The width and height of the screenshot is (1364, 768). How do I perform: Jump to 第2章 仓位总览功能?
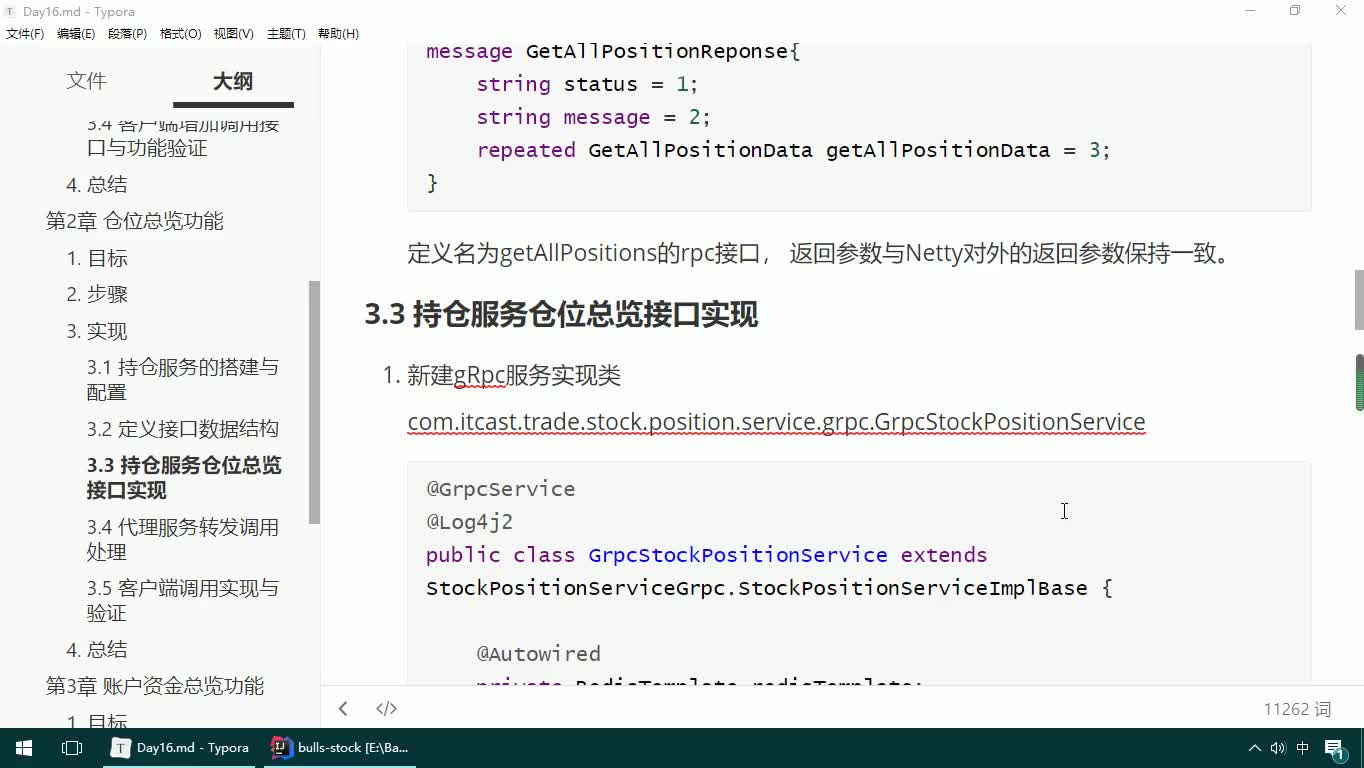pos(135,221)
